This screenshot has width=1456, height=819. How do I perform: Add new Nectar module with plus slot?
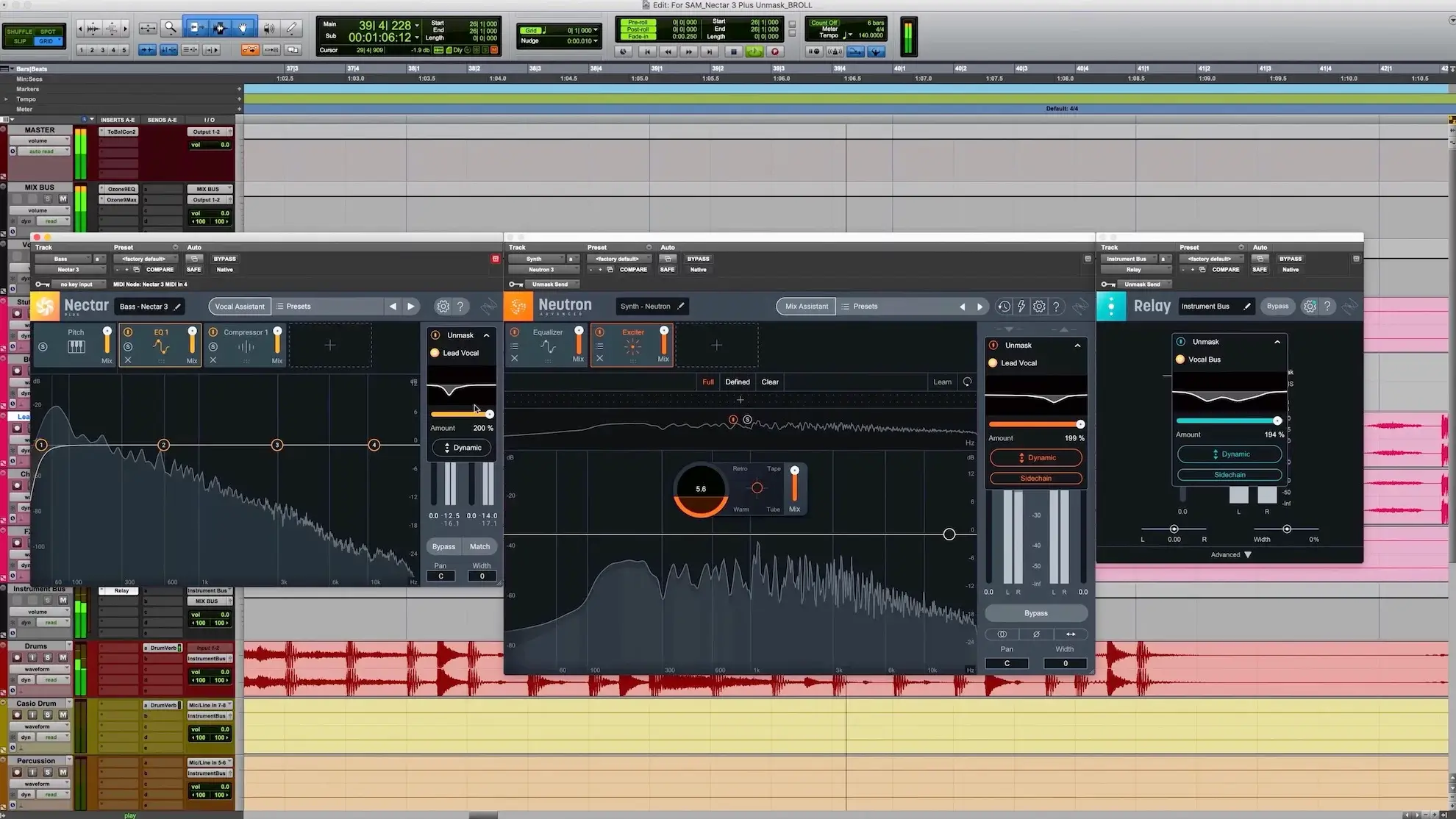[330, 345]
